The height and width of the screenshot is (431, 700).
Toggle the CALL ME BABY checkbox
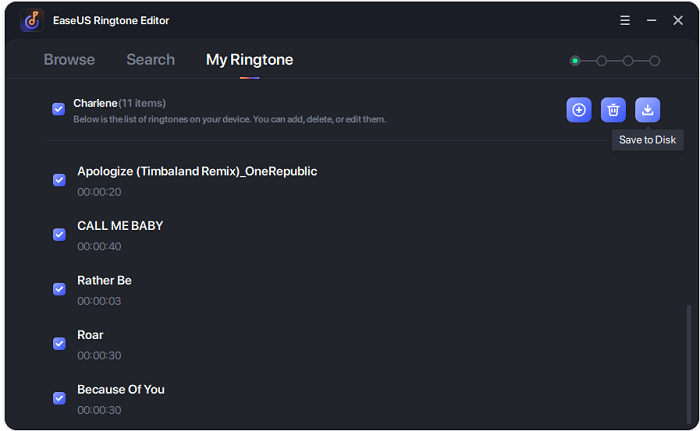[59, 234]
